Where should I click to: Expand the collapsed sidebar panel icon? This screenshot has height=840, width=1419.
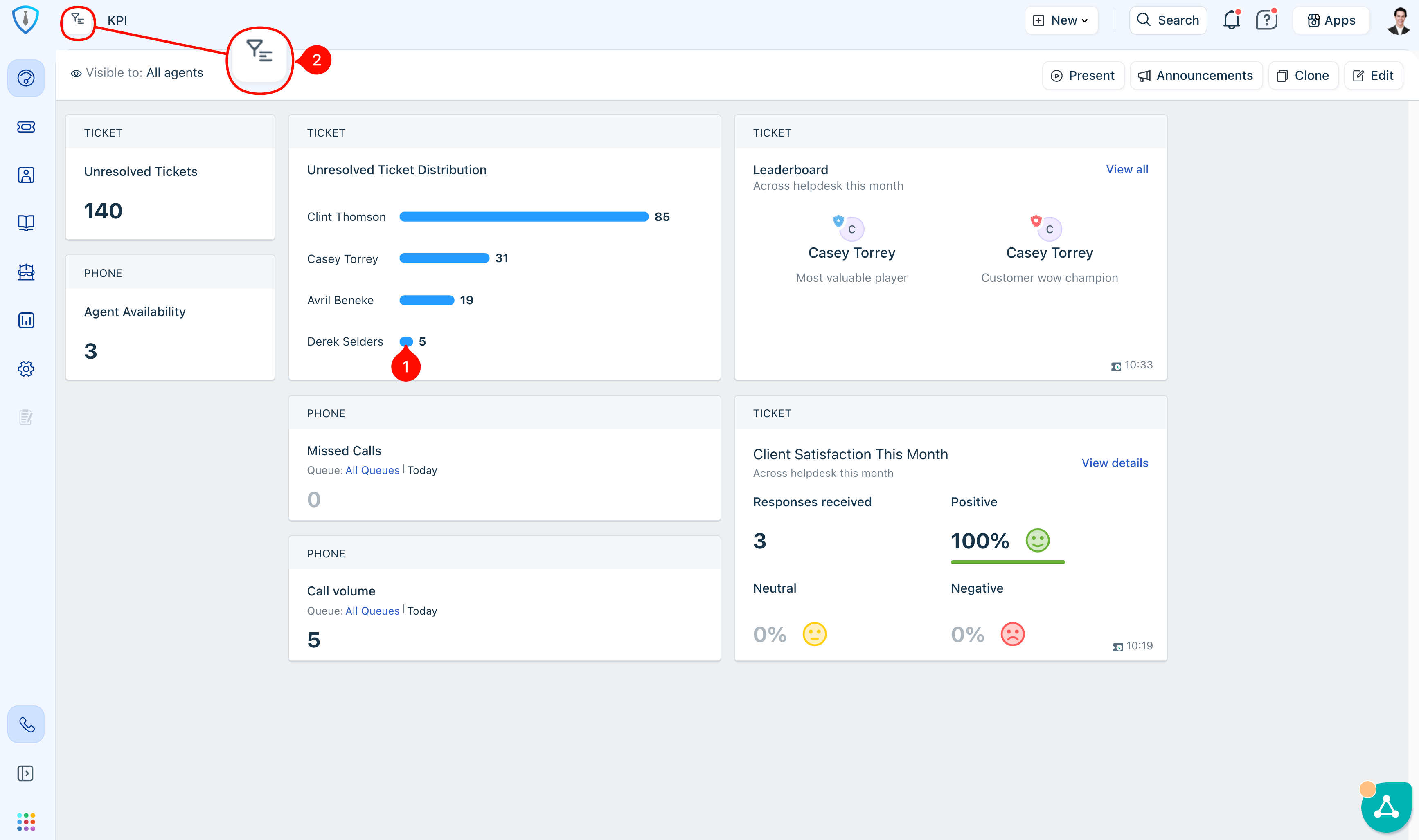[26, 773]
